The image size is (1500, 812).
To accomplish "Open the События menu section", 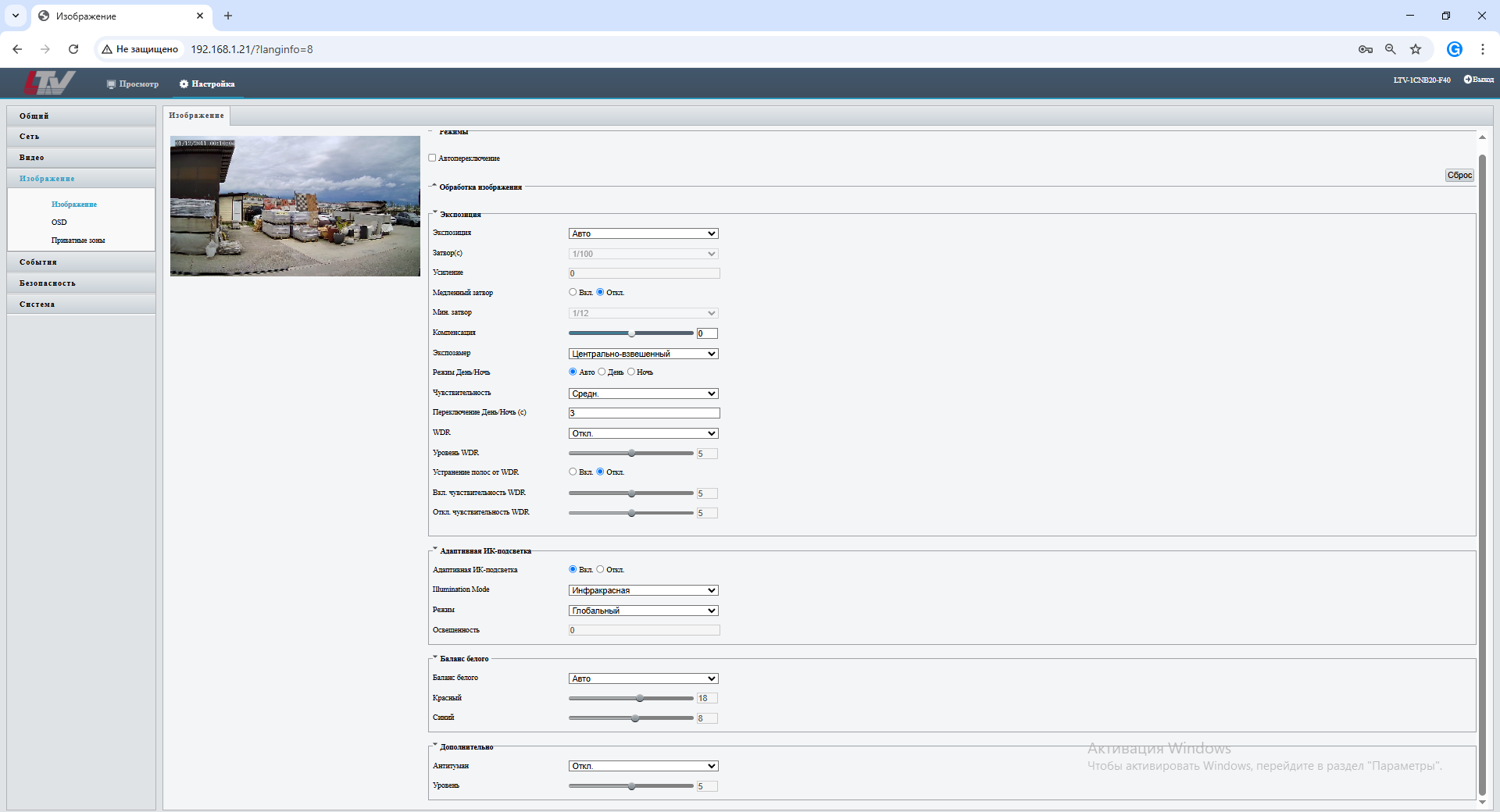I will click(x=81, y=262).
